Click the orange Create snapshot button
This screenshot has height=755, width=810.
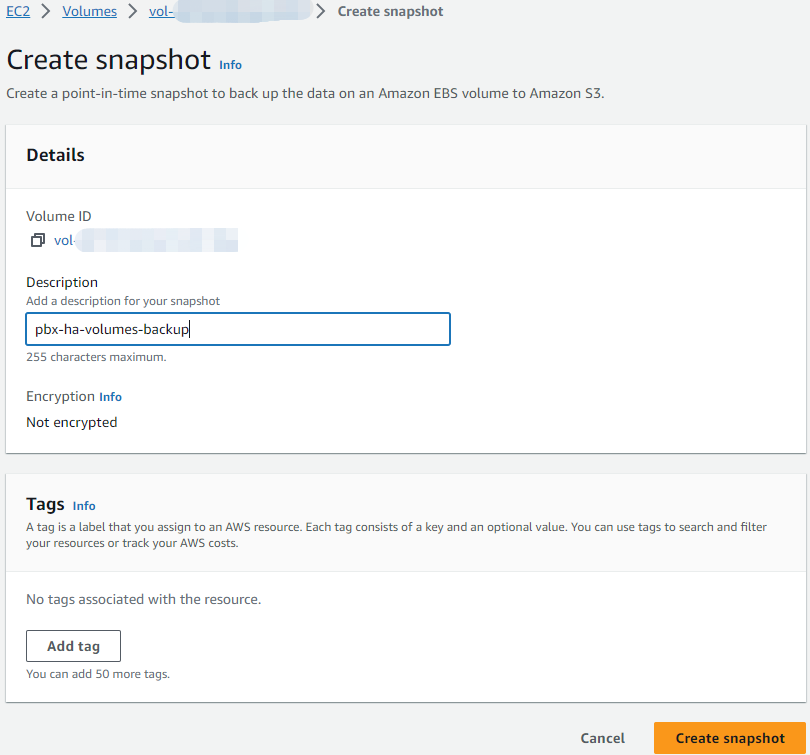point(729,738)
